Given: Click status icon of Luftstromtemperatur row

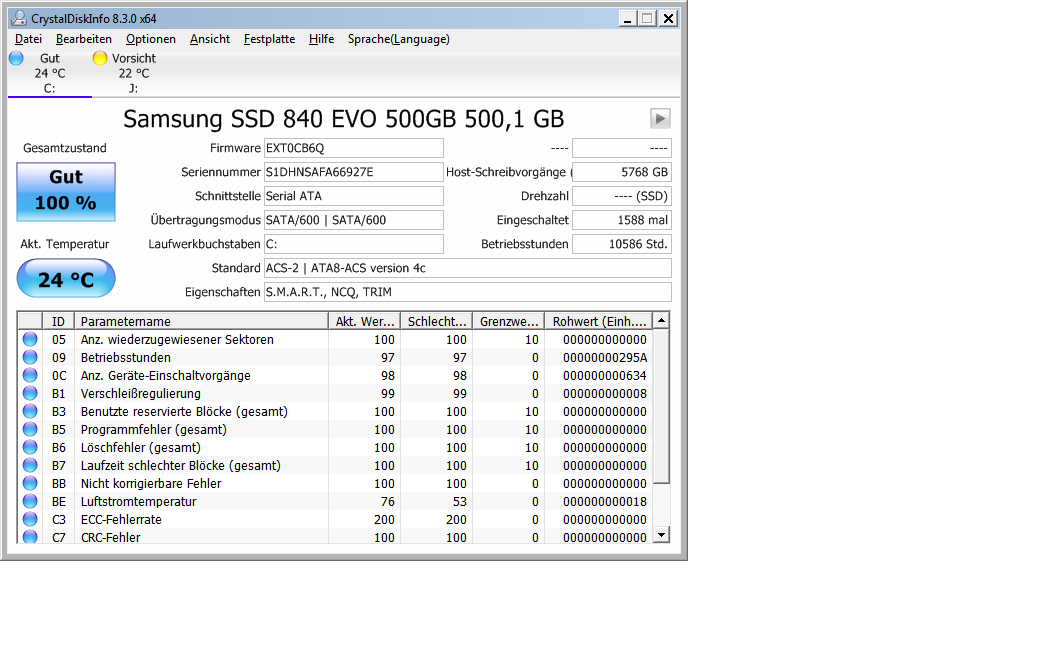Looking at the screenshot, I should (30, 501).
